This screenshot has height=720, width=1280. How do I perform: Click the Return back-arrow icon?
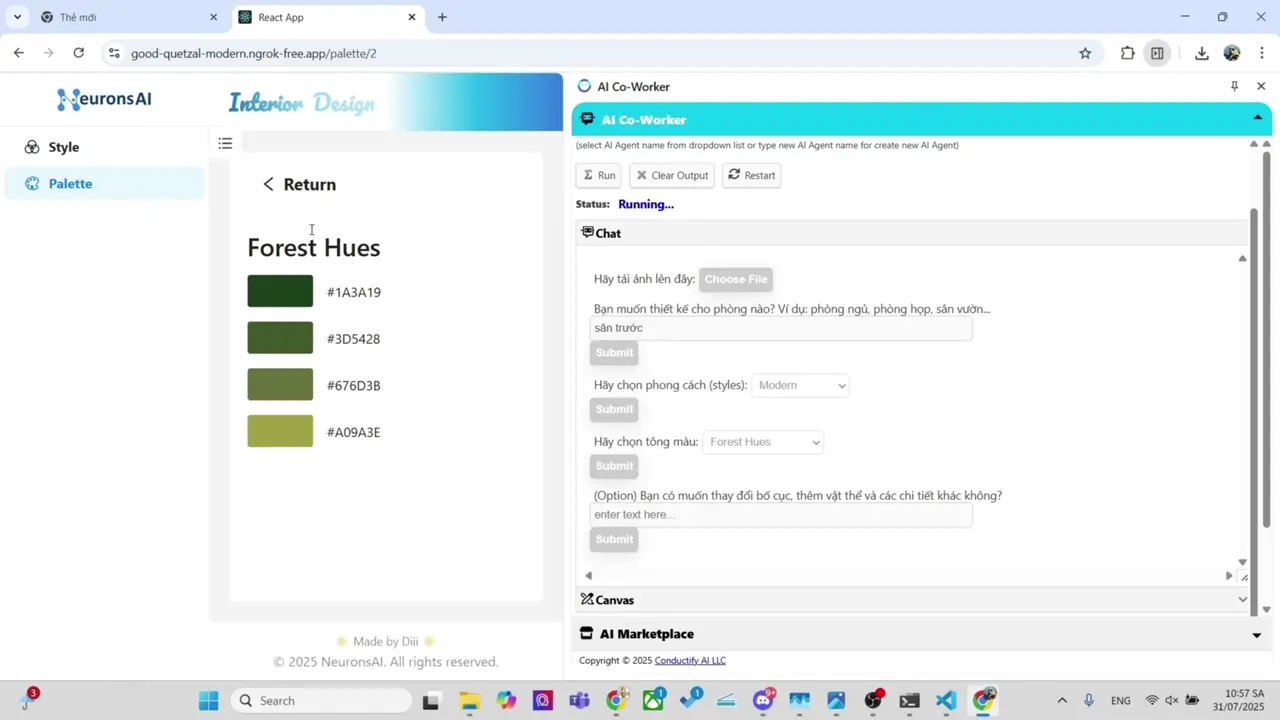[x=268, y=184]
